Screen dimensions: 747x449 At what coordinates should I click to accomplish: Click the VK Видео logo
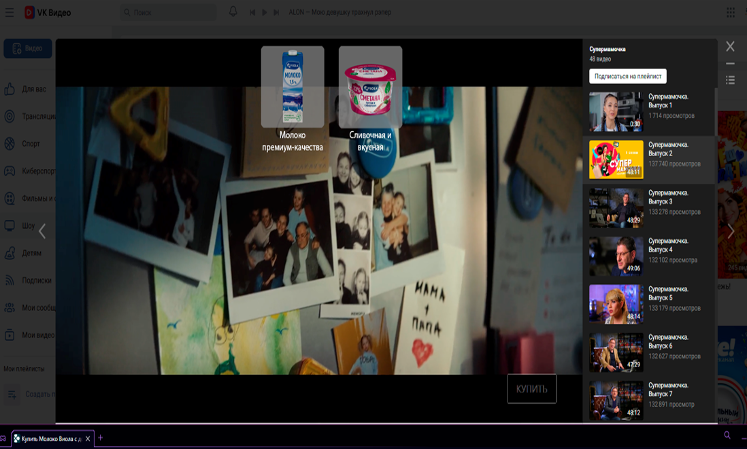point(49,12)
